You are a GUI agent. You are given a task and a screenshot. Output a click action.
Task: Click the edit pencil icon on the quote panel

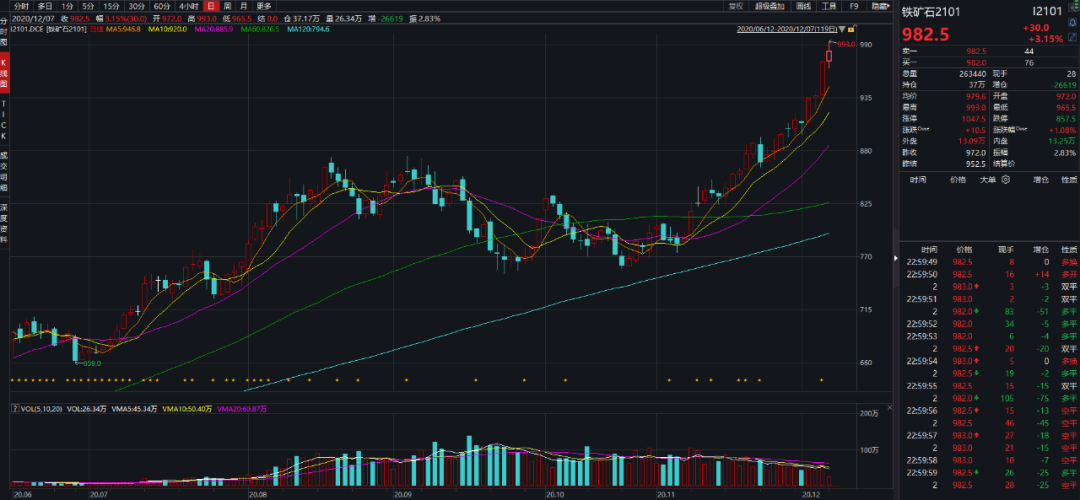pos(1072,36)
